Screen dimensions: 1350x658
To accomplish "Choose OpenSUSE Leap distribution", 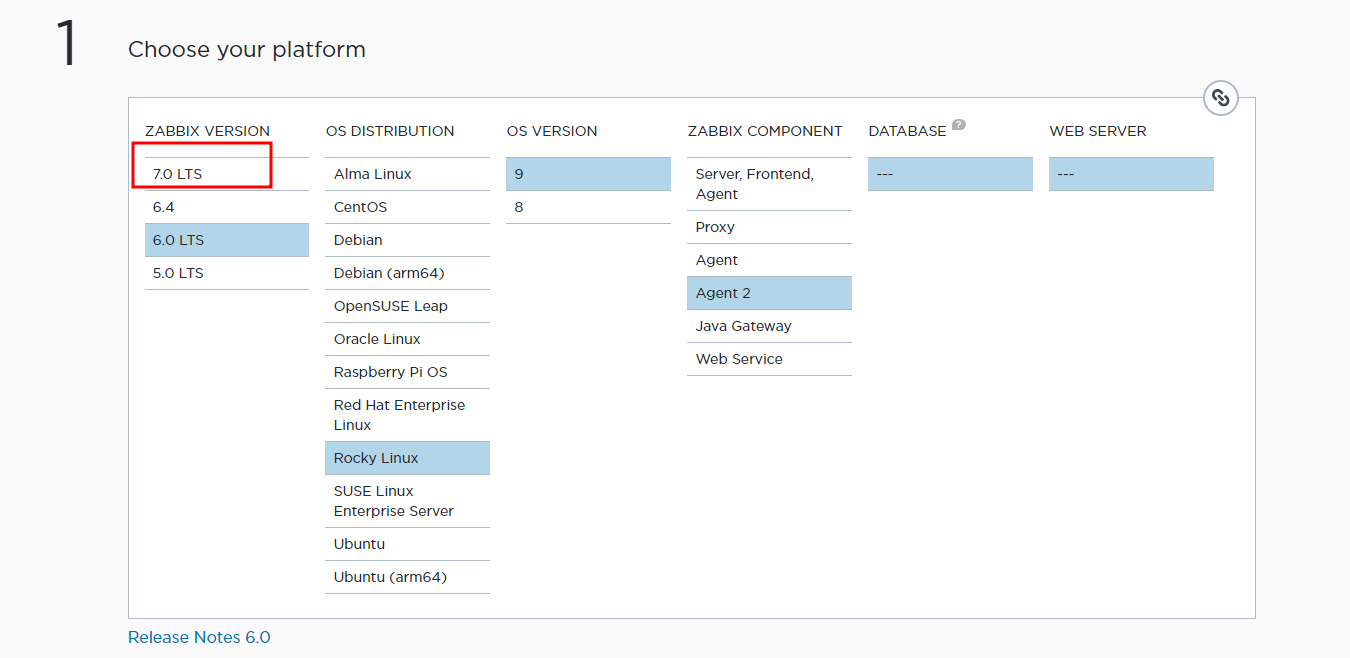I will [407, 306].
